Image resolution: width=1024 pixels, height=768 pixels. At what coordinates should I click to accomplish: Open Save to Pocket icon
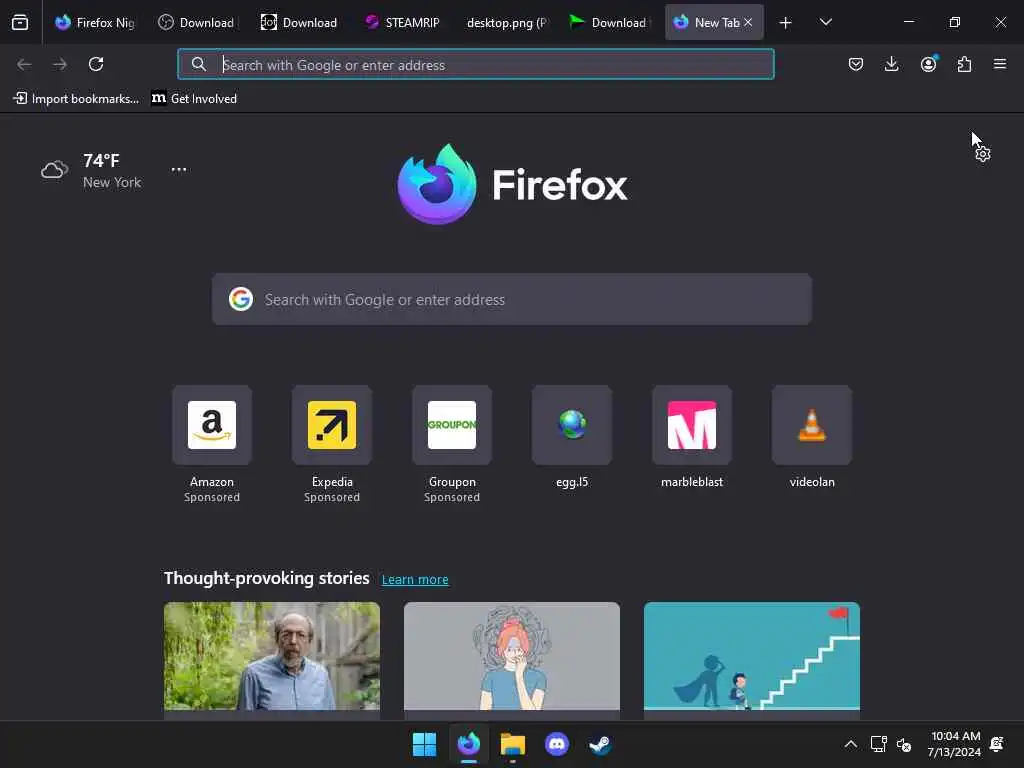pyautogui.click(x=856, y=64)
